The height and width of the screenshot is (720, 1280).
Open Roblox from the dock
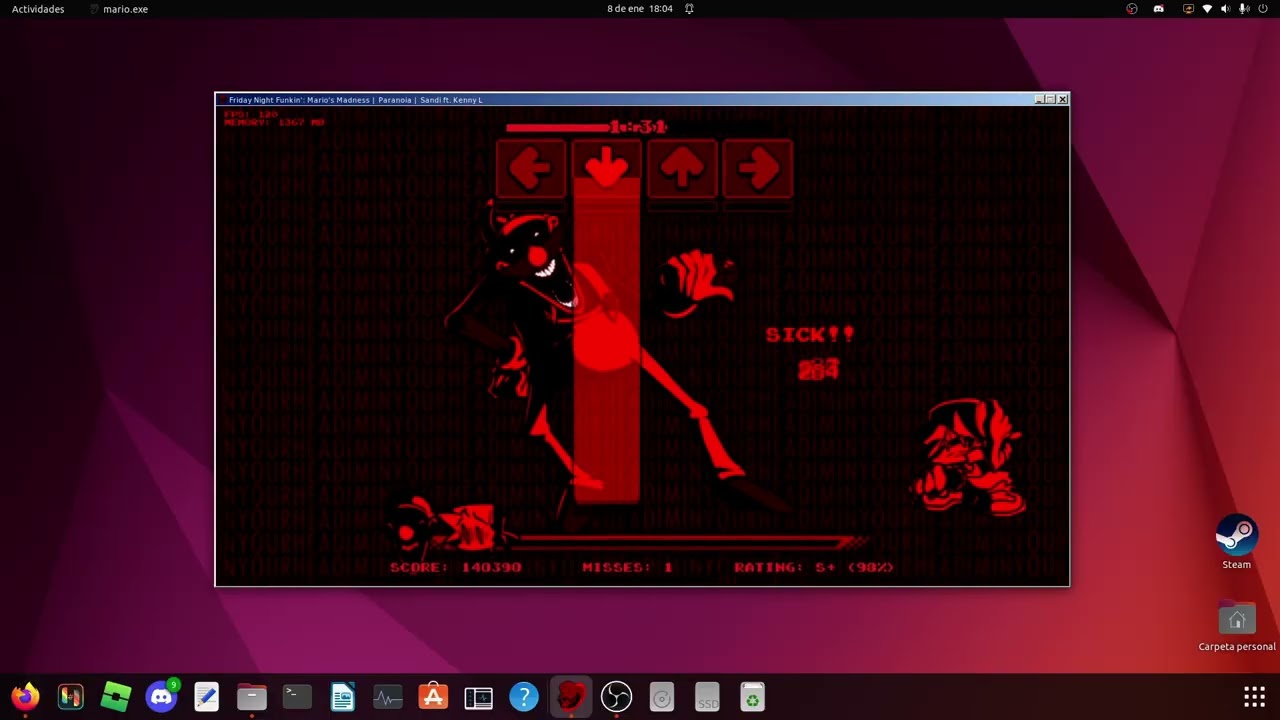tap(116, 696)
